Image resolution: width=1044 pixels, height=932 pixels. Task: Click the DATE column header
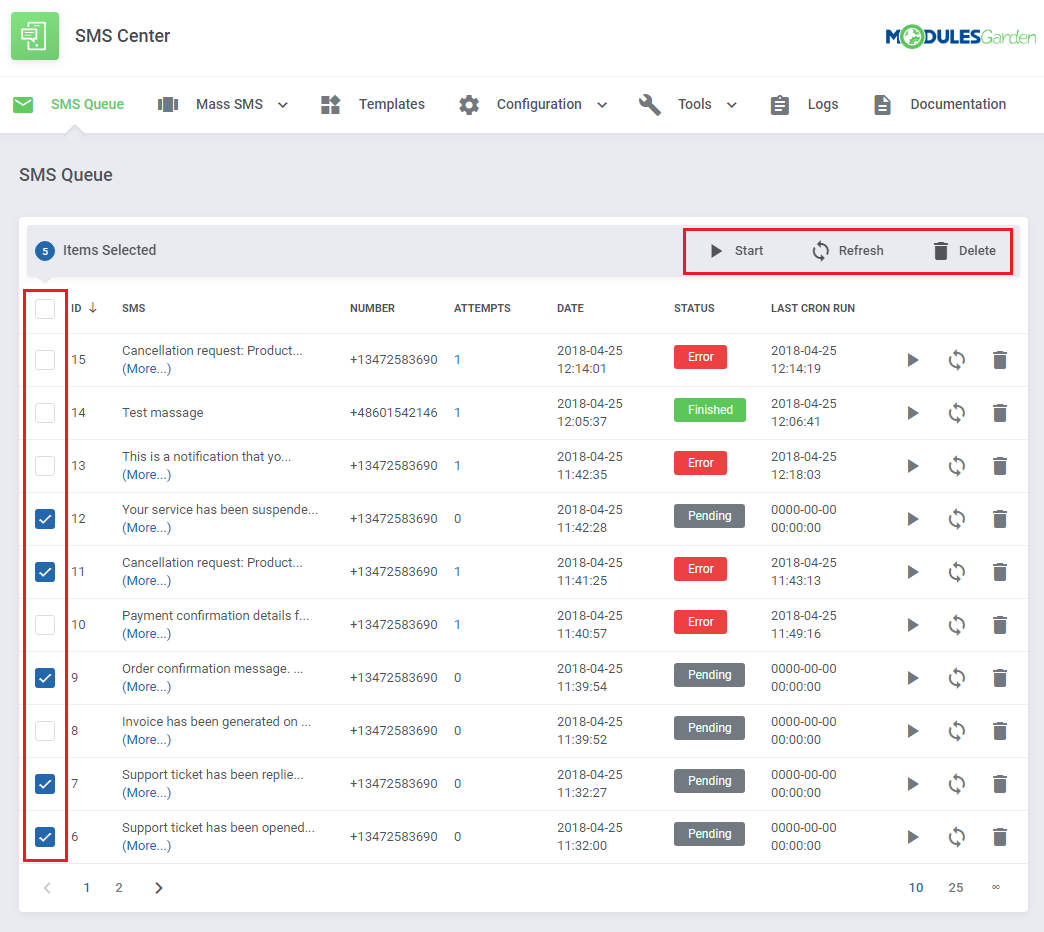tap(570, 308)
